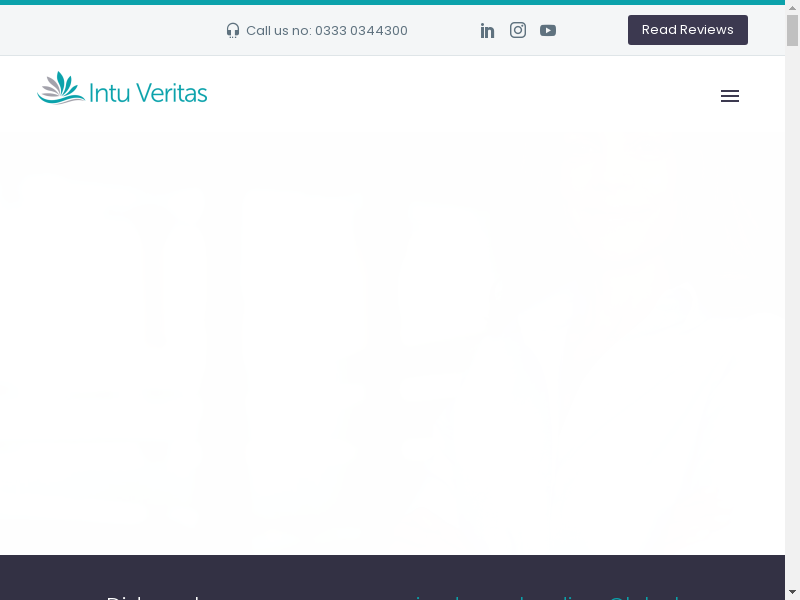Click the headset icon beside the phone number
The height and width of the screenshot is (600, 800).
(x=233, y=30)
